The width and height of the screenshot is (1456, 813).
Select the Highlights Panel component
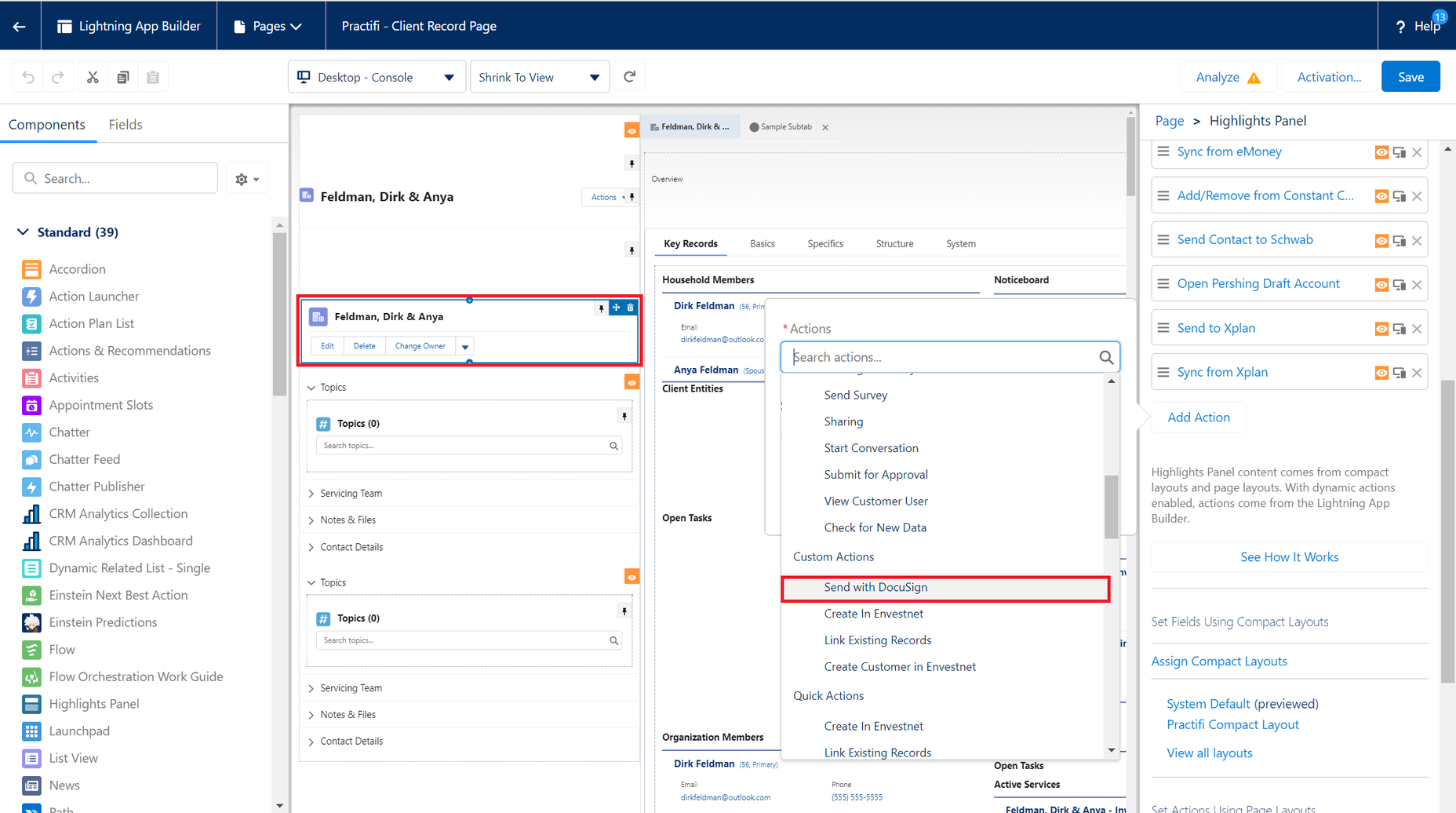[94, 704]
